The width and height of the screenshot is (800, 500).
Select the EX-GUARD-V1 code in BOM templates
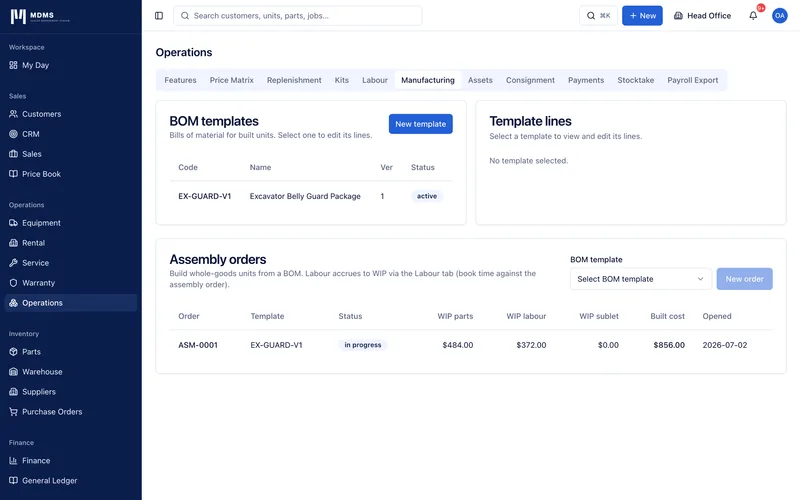205,196
